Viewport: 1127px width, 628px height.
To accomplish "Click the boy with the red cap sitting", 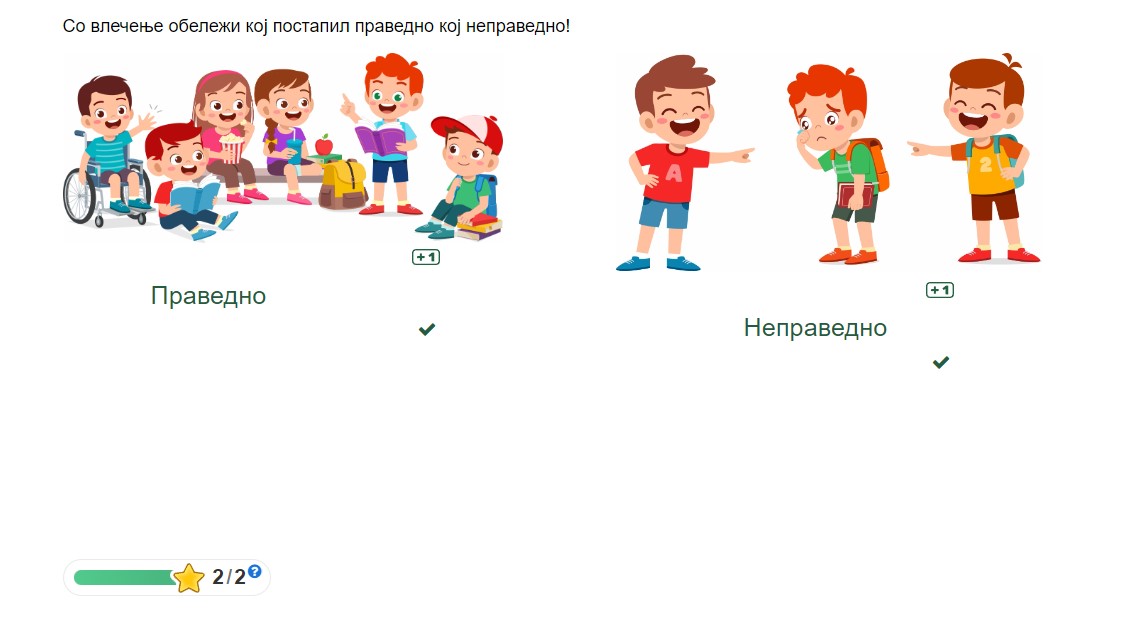I will pos(462,177).
